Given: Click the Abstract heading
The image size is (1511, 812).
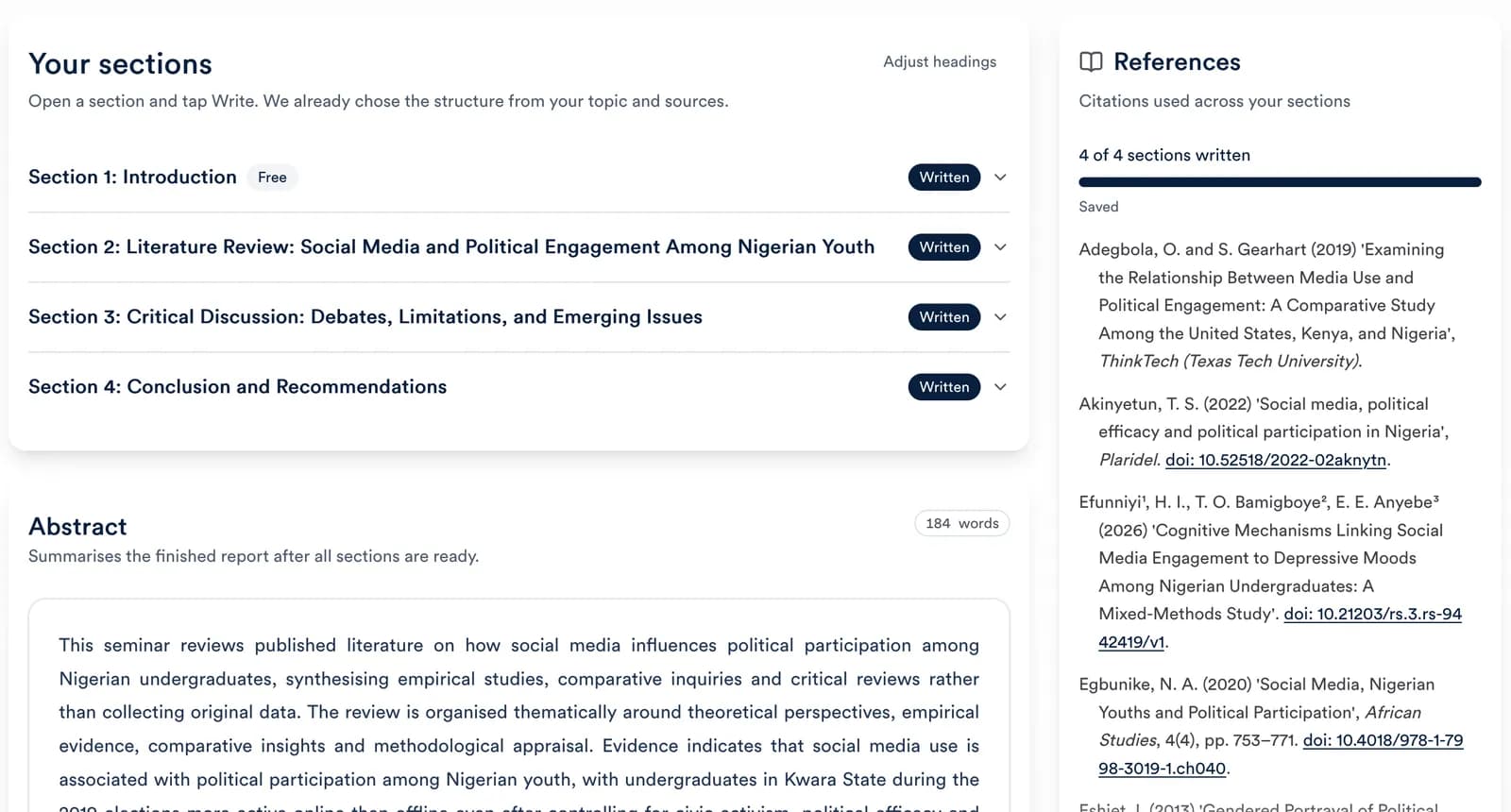Looking at the screenshot, I should click(x=77, y=527).
